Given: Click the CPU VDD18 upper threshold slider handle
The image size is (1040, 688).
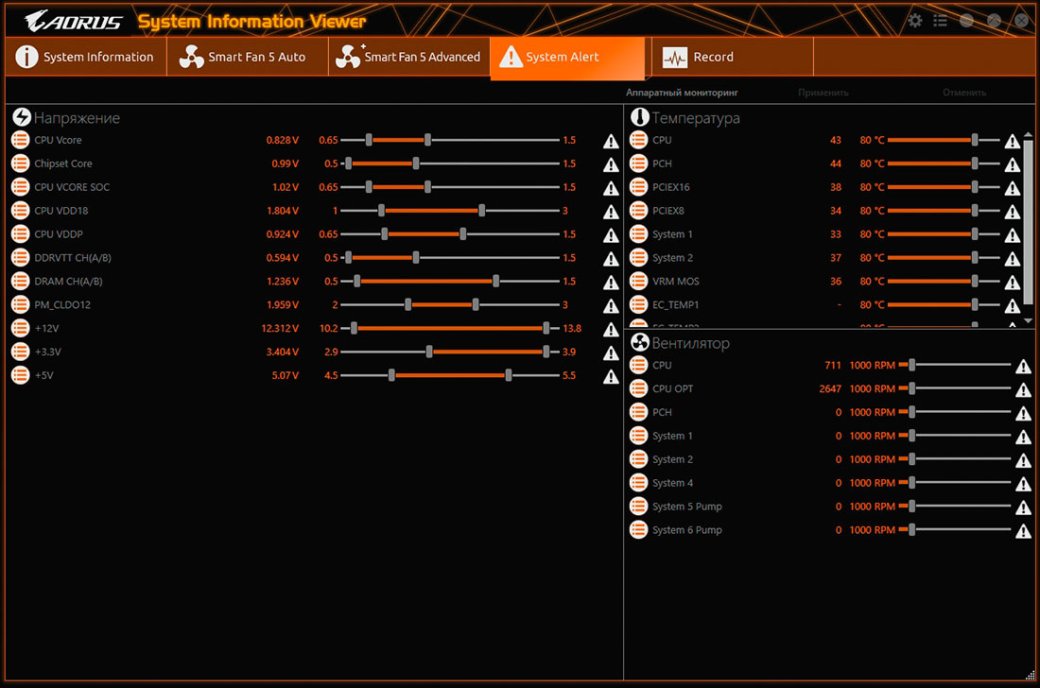Looking at the screenshot, I should pyautogui.click(x=482, y=211).
